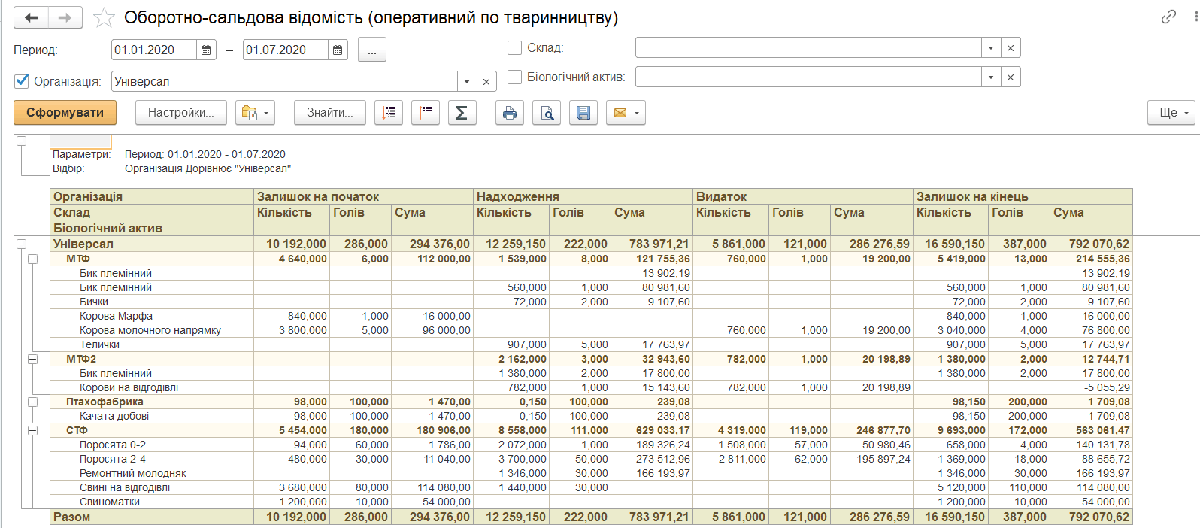Enable the Склад filter checkbox
Viewport: 1200px width, 528px height.
point(515,48)
